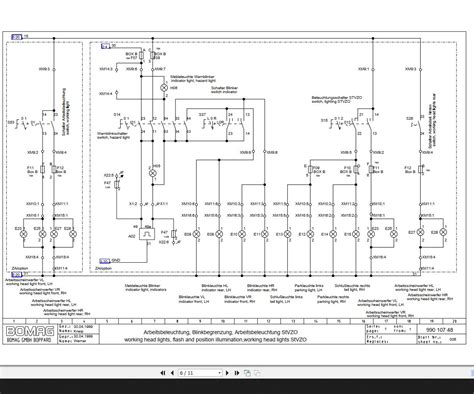Click the E14 lamp symbol

click(333, 234)
